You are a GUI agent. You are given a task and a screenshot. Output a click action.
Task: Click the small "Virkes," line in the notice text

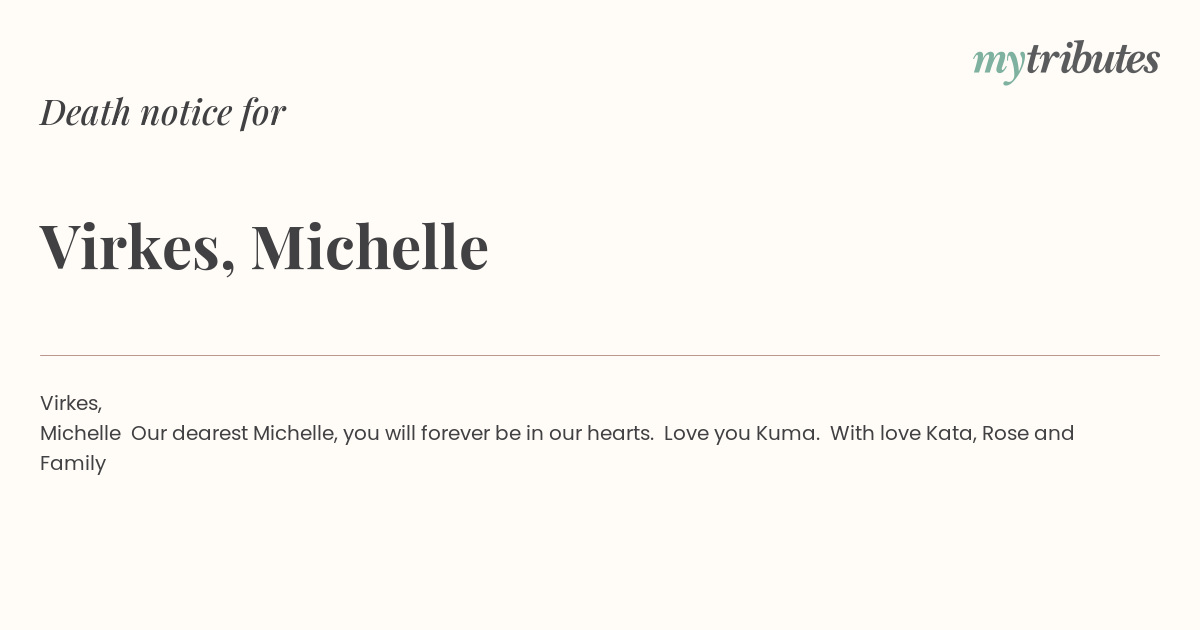(71, 403)
